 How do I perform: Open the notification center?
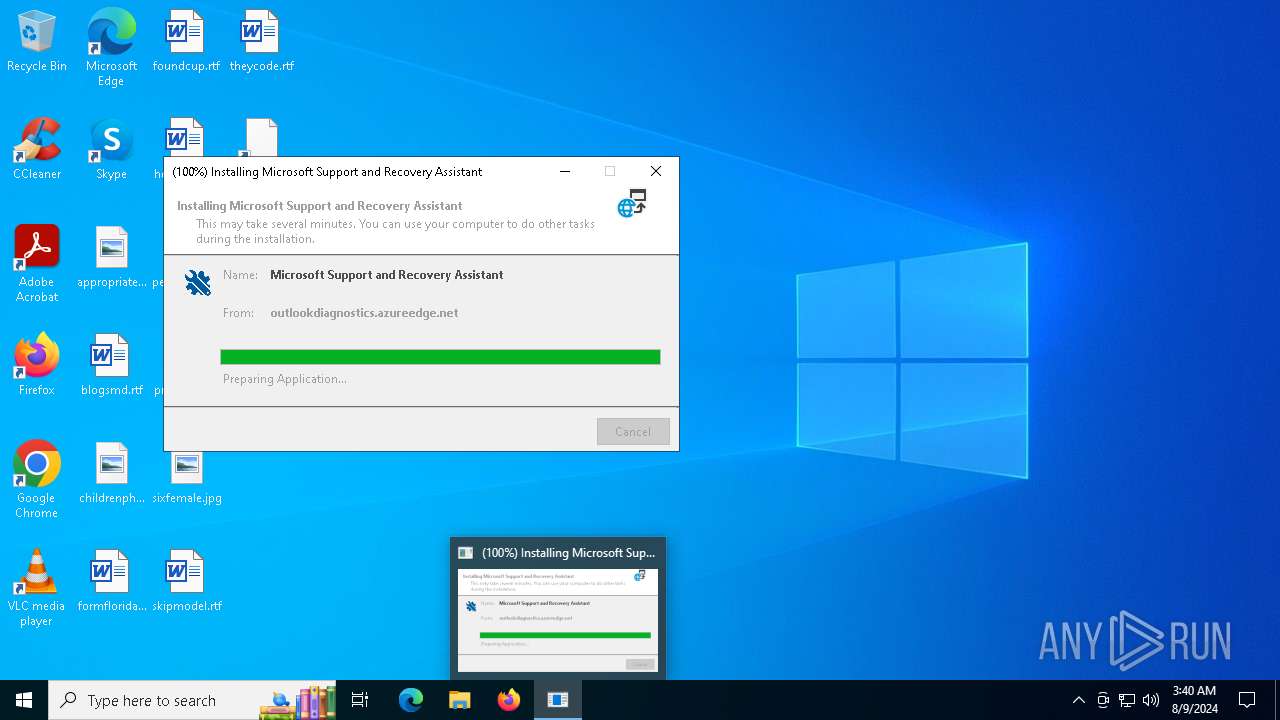pyautogui.click(x=1247, y=700)
